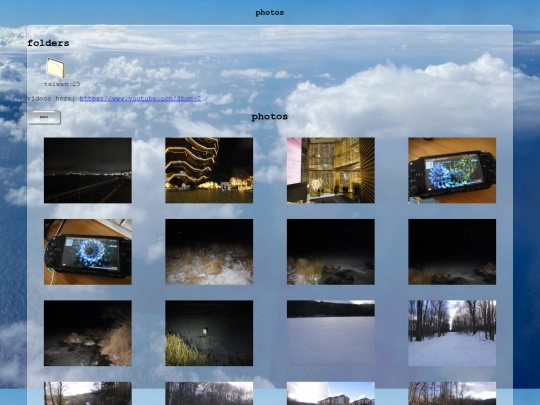Click the 'taiwan 25' folder label
540x405 pixels.
click(62, 84)
